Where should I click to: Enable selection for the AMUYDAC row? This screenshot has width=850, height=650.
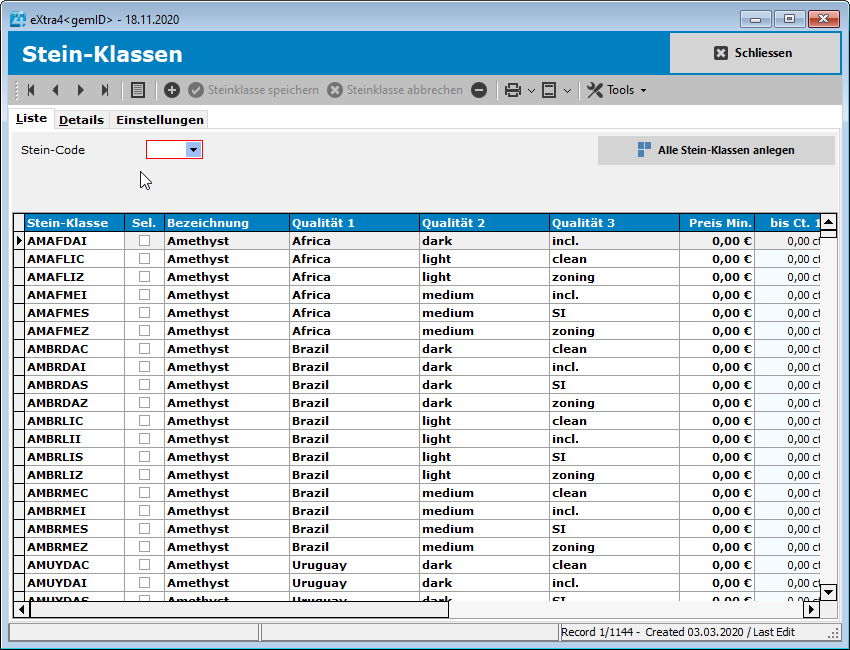(x=145, y=565)
